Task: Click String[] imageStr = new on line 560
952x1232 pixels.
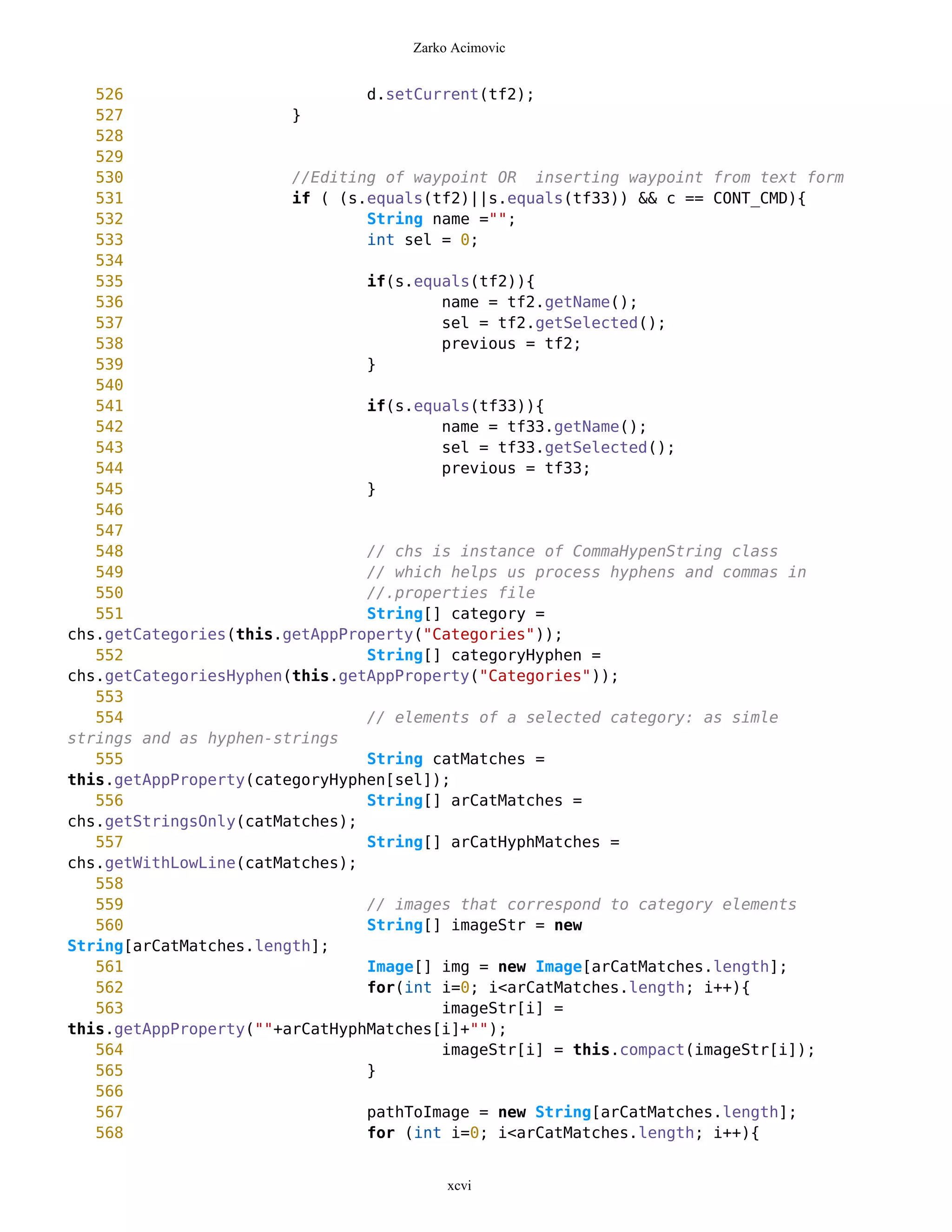Action: click(474, 925)
